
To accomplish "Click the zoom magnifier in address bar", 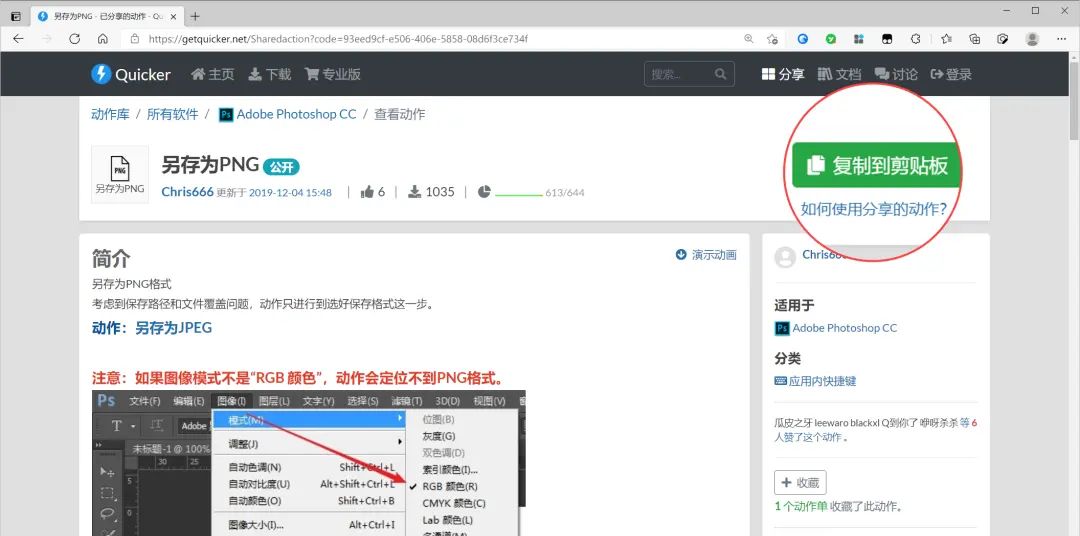I will pos(749,39).
